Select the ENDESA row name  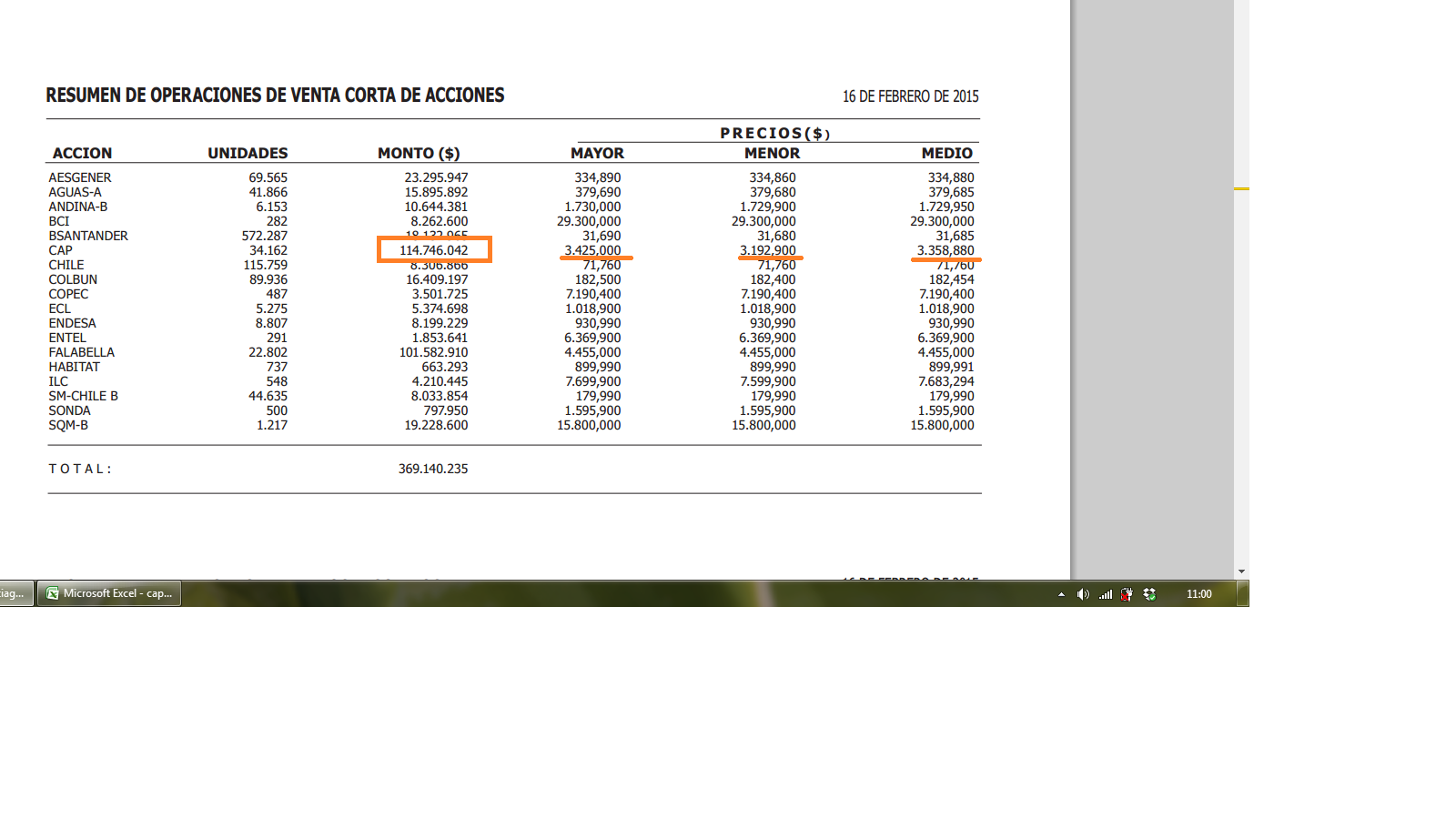click(x=72, y=323)
